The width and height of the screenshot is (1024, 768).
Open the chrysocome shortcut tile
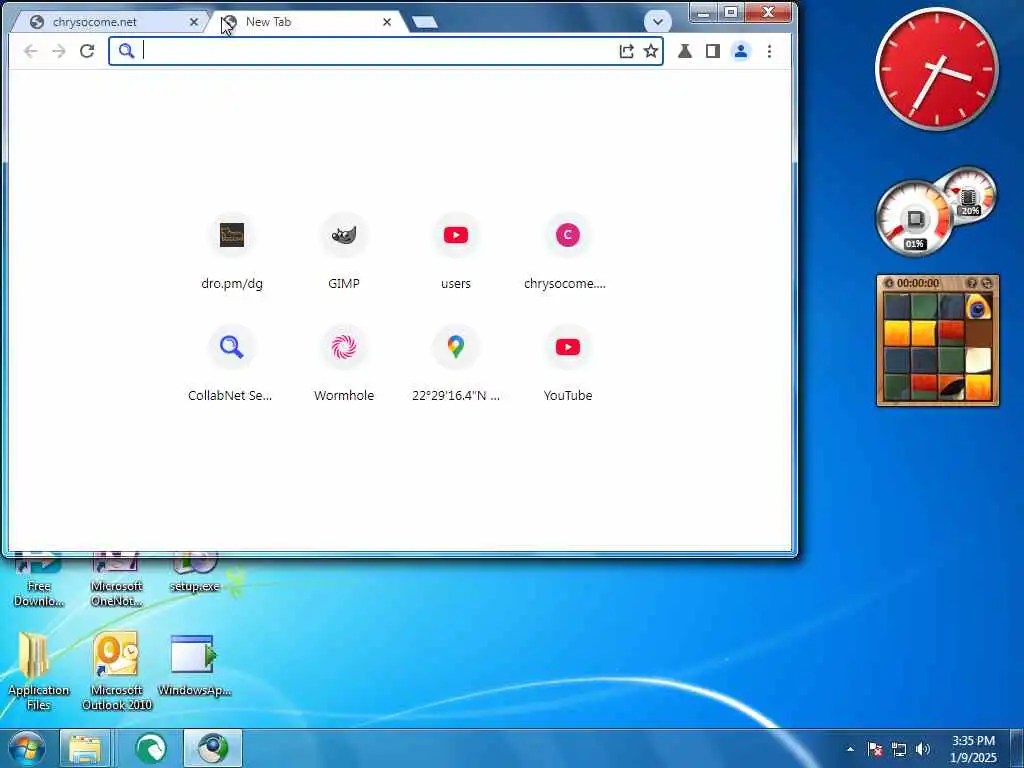coord(568,251)
